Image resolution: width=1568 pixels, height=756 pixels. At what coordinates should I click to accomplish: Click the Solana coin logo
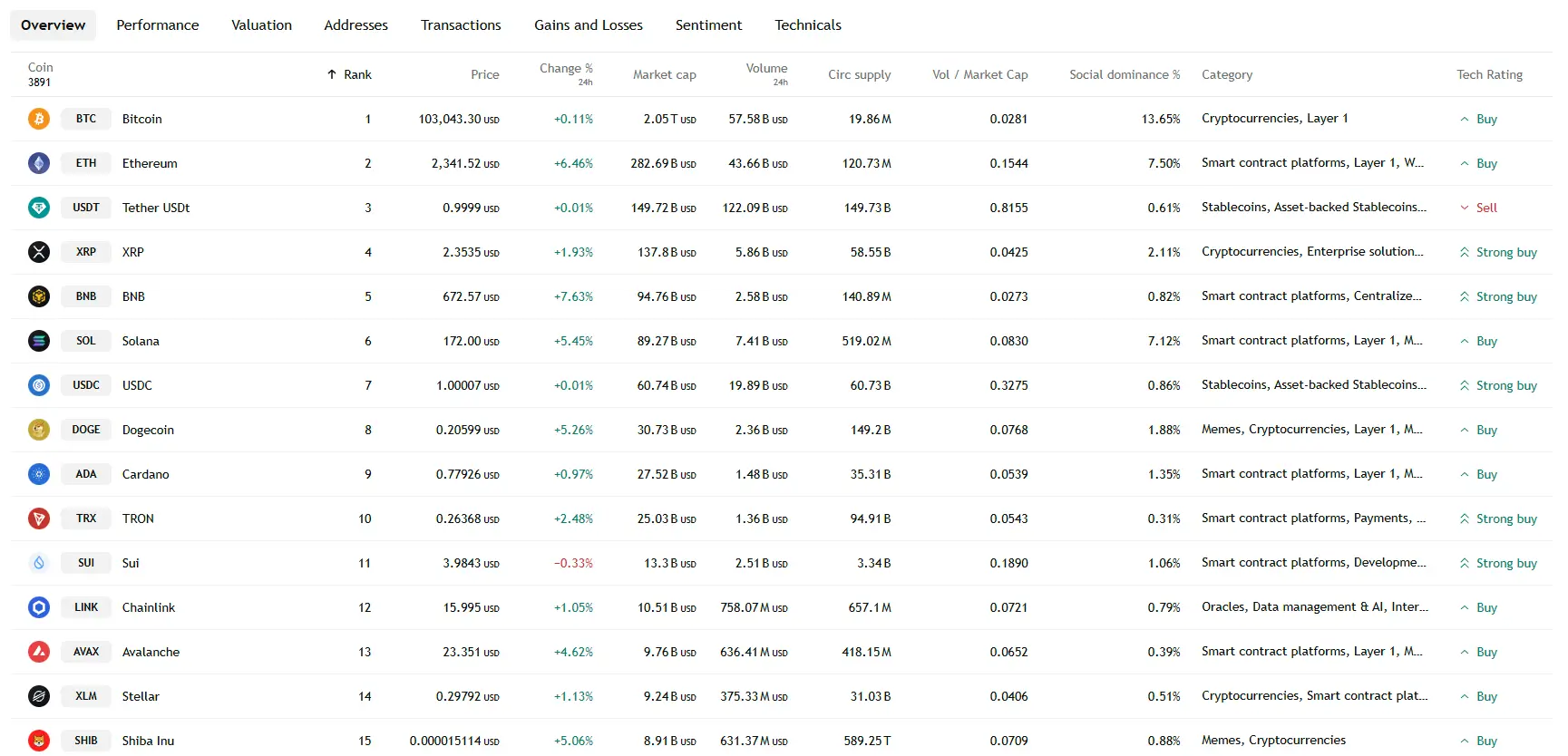pos(39,341)
